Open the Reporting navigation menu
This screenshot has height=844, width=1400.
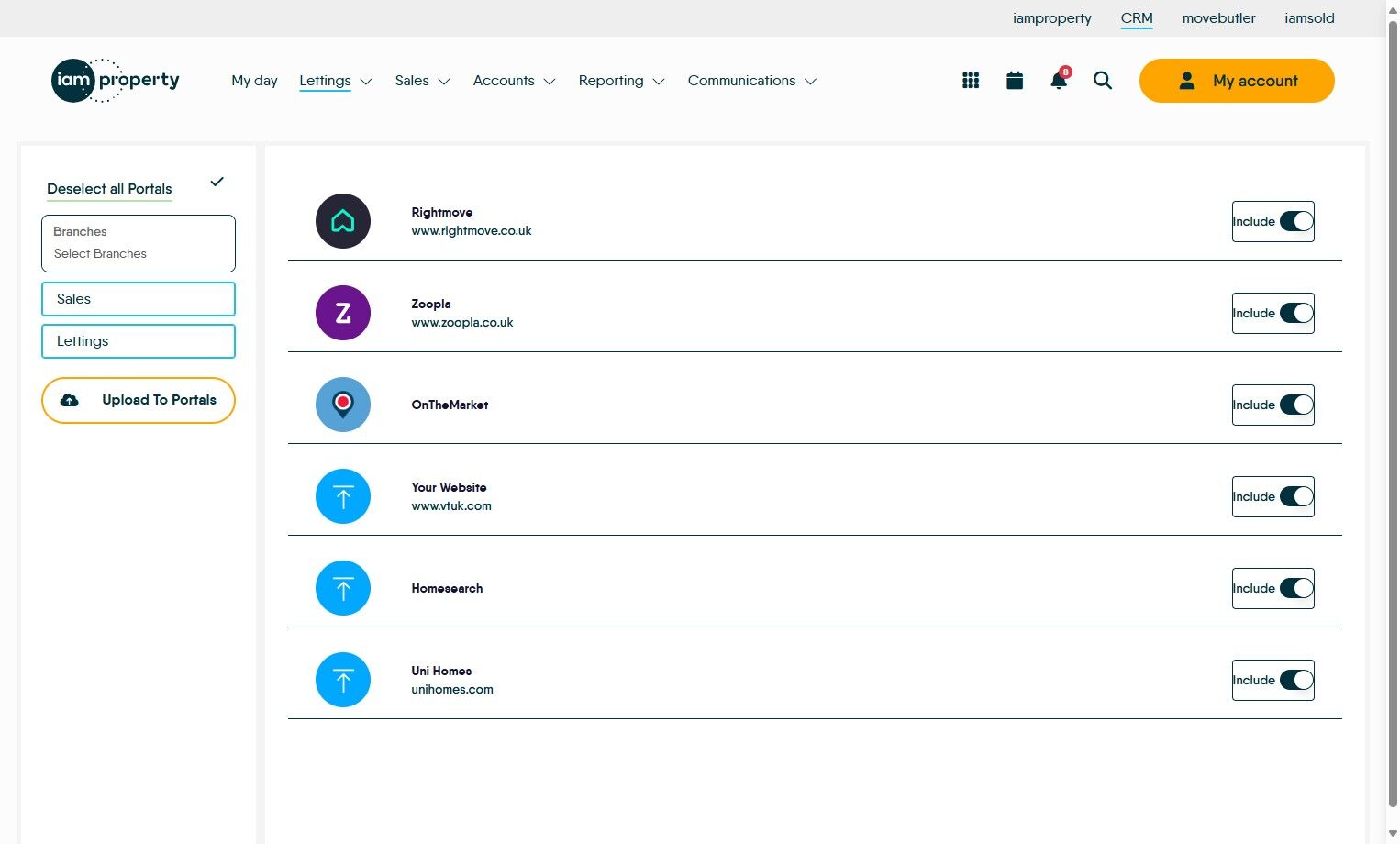pos(611,81)
